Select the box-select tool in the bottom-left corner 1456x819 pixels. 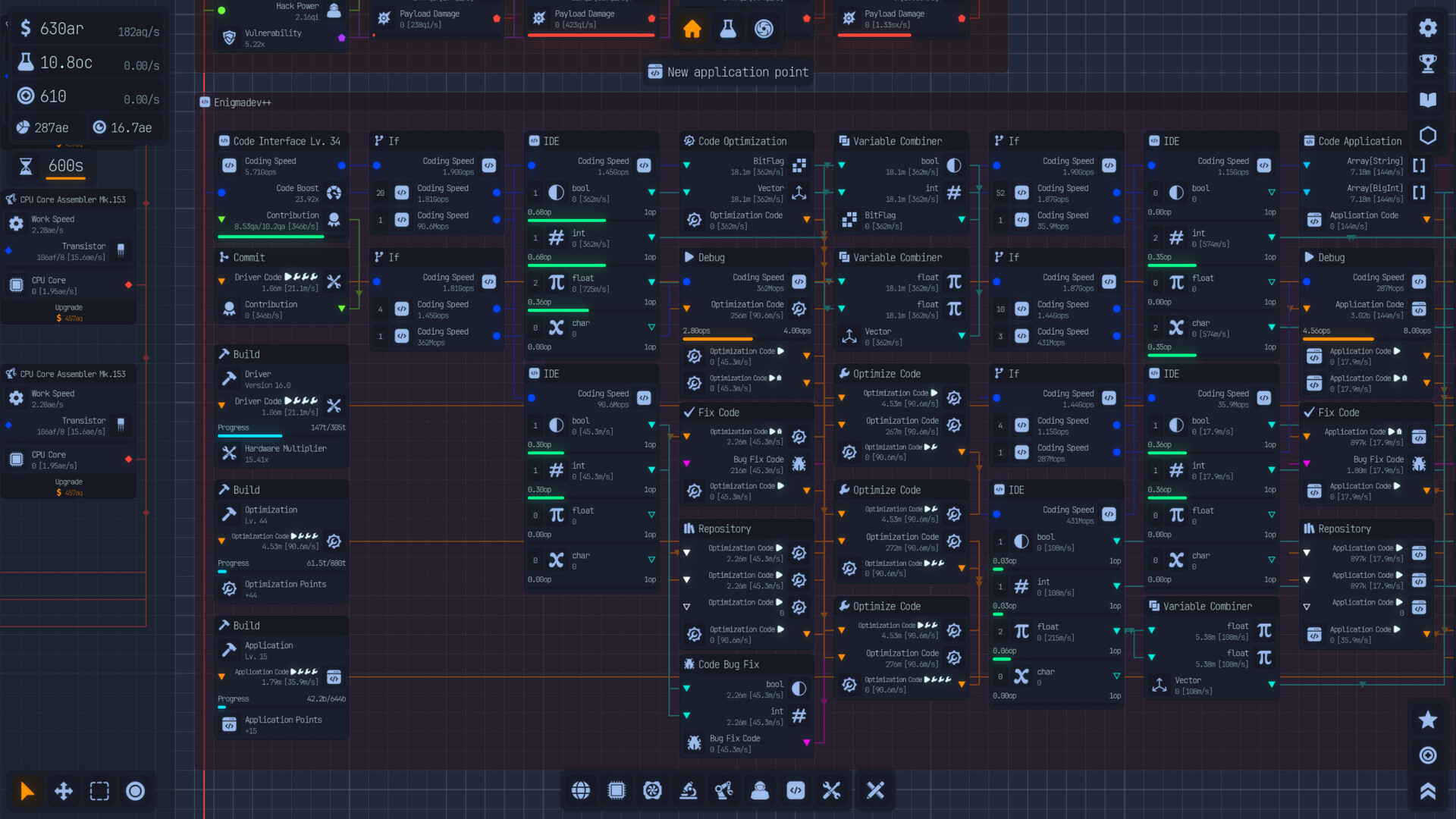[x=99, y=791]
